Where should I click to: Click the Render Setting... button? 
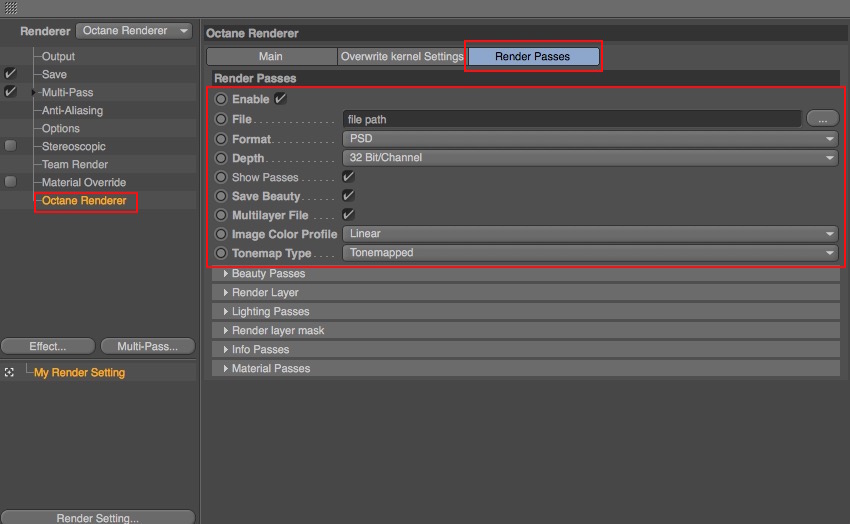coord(98,517)
